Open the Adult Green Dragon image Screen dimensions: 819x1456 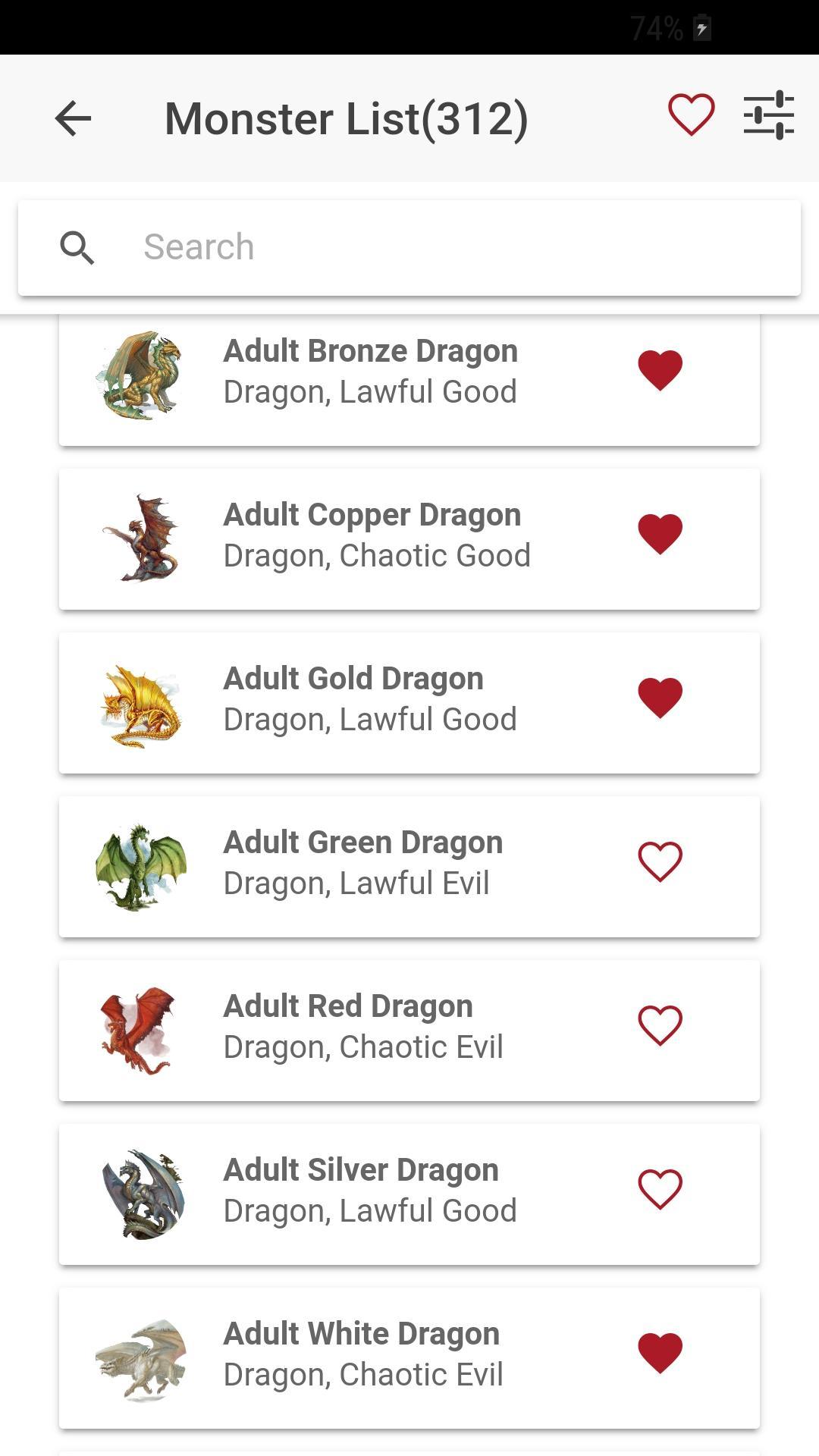[140, 868]
